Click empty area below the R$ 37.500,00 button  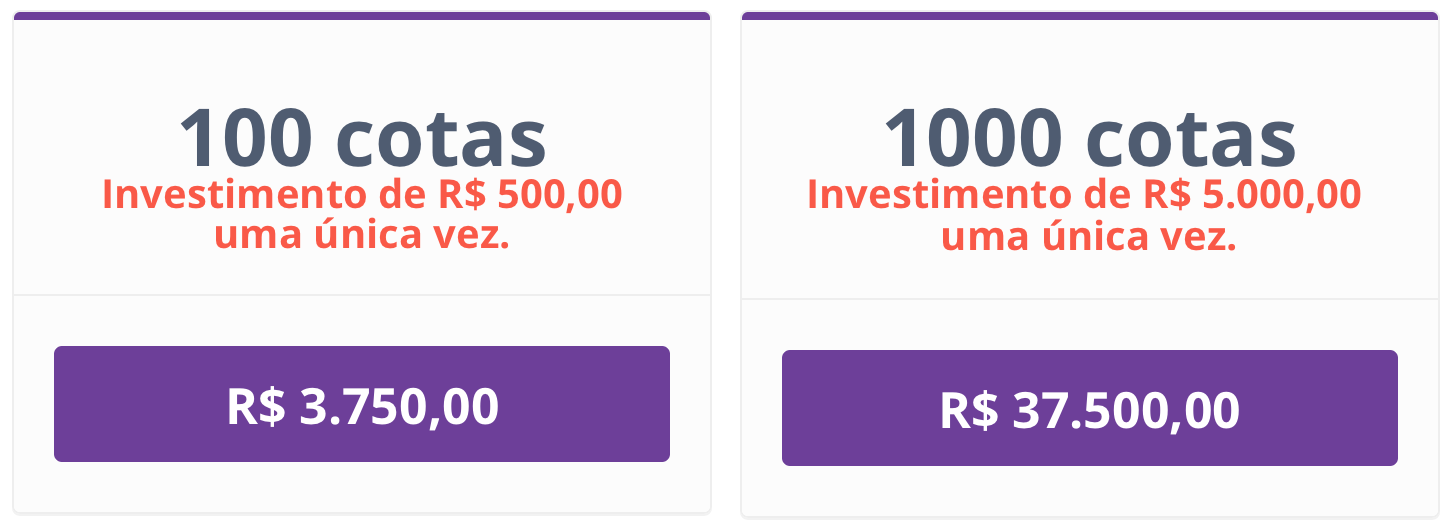[x=1090, y=492]
